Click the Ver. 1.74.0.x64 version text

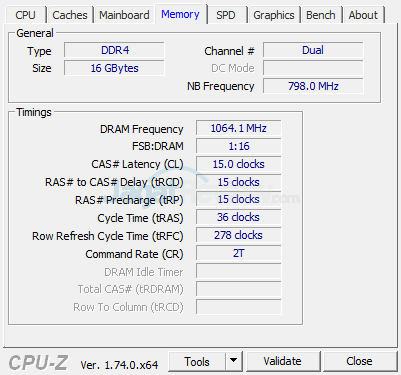(119, 365)
